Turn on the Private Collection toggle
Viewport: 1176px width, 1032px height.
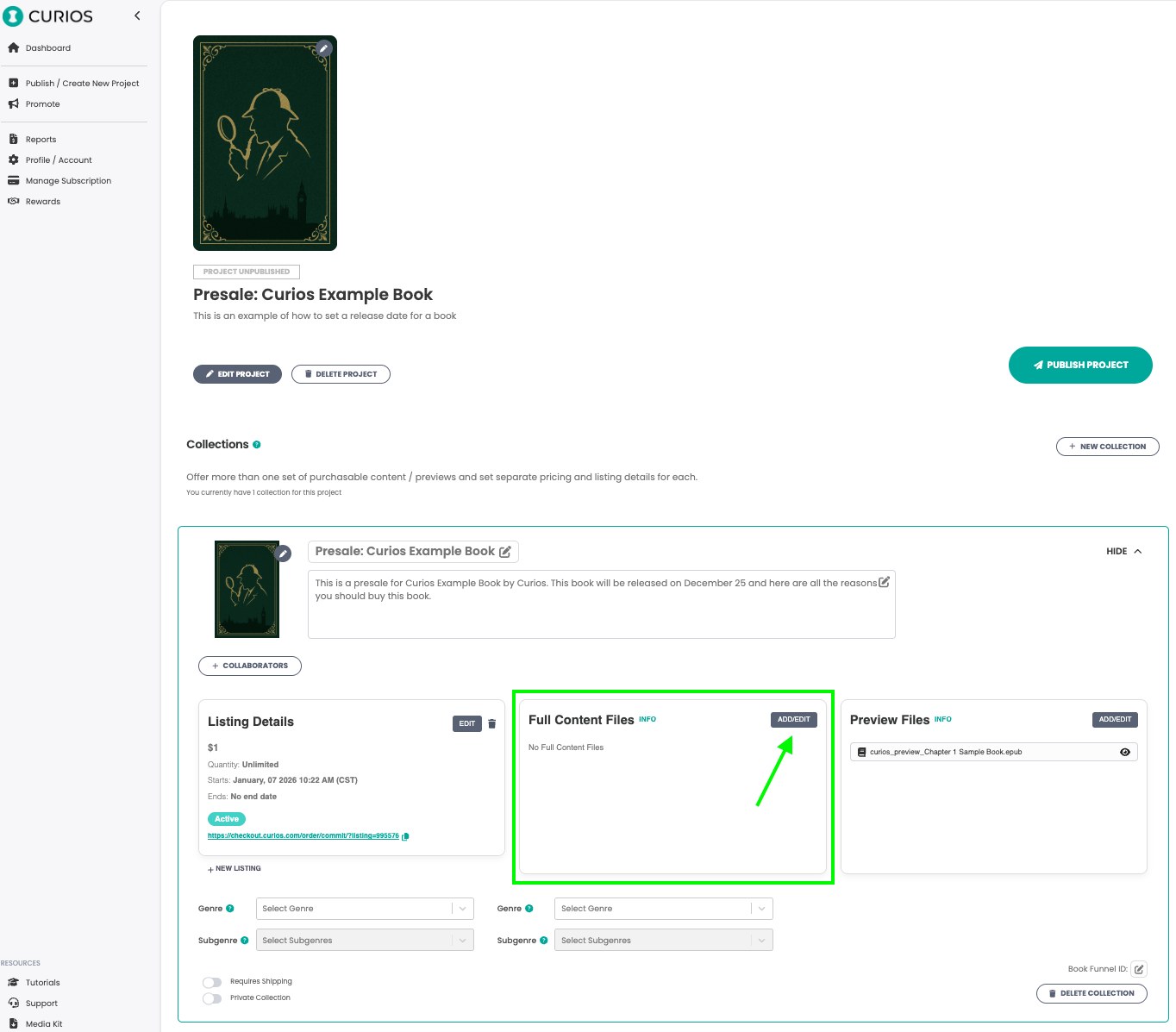[x=212, y=998]
